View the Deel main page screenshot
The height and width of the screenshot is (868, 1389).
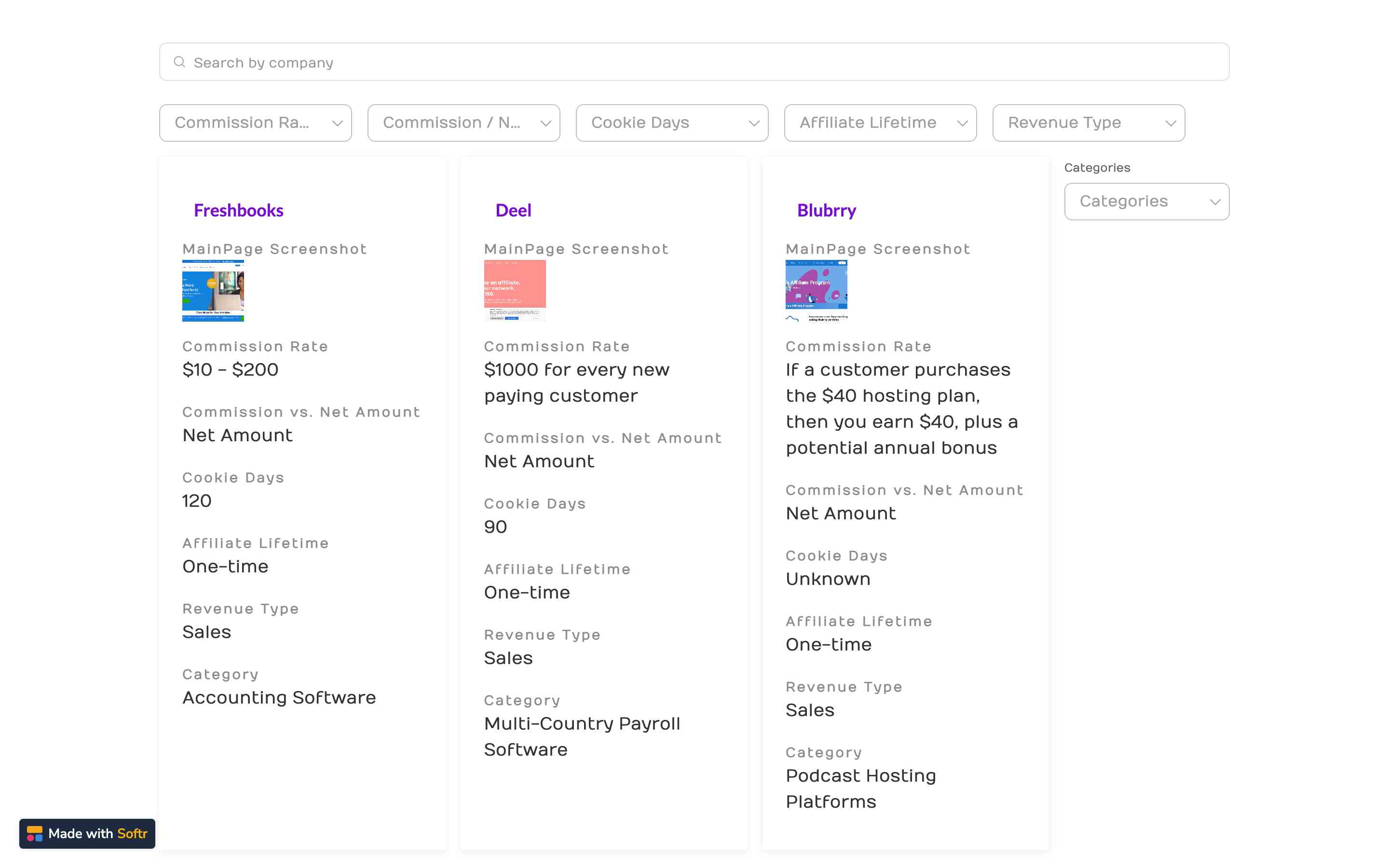pos(514,290)
